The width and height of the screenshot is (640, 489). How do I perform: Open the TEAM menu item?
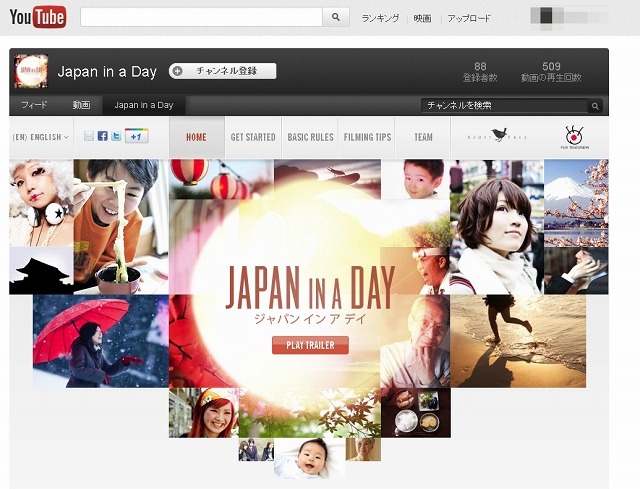[423, 138]
